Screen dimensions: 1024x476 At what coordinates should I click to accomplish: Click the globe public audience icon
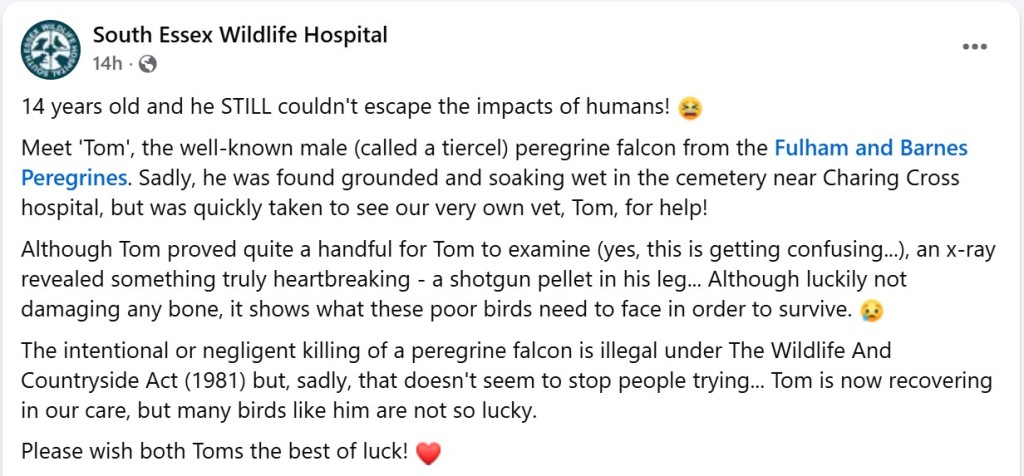[148, 64]
